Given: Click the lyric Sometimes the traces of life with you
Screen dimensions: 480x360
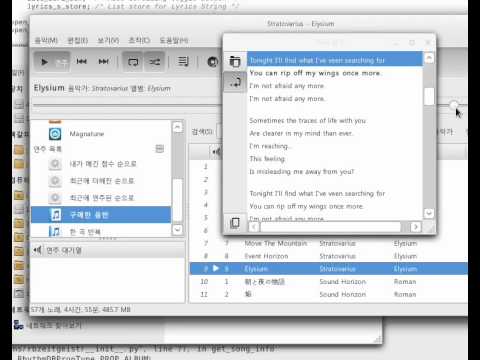Looking at the screenshot, I should coord(307,121).
